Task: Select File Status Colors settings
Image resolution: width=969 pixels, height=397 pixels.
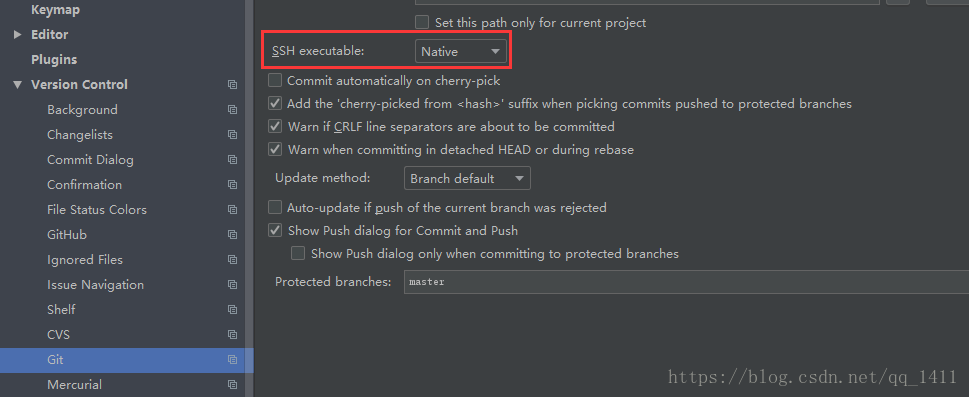Action: 97,210
